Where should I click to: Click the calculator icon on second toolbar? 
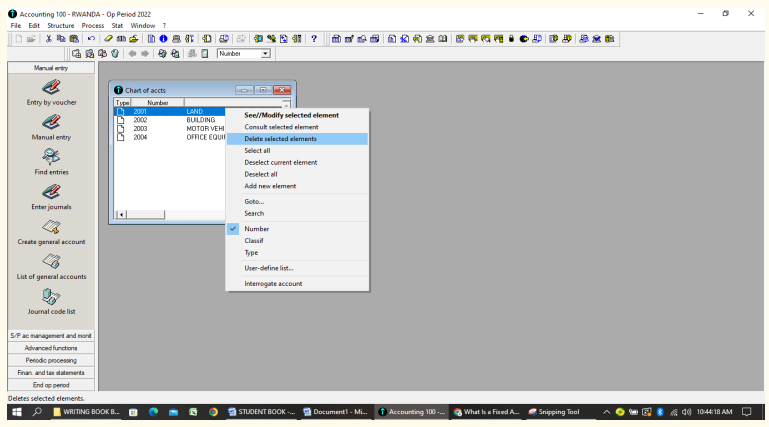coord(205,53)
